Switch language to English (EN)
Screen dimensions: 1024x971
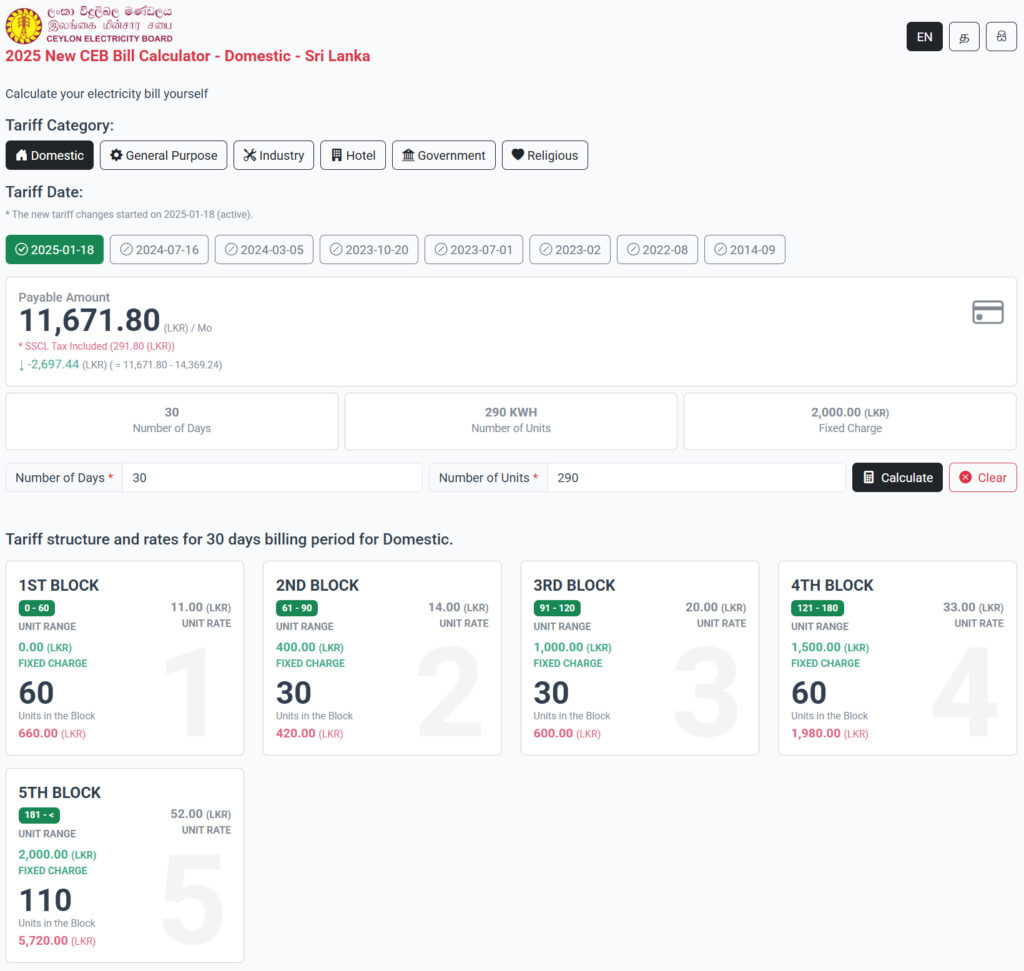924,37
